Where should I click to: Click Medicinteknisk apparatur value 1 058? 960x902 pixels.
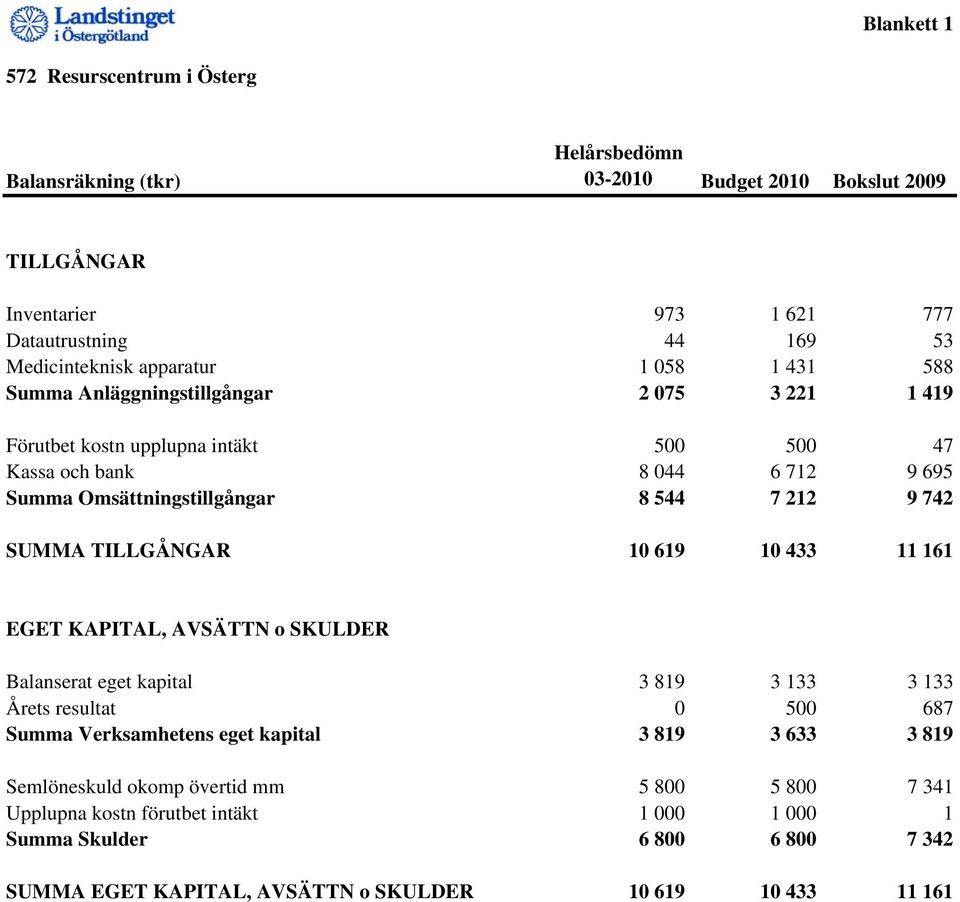pos(661,367)
